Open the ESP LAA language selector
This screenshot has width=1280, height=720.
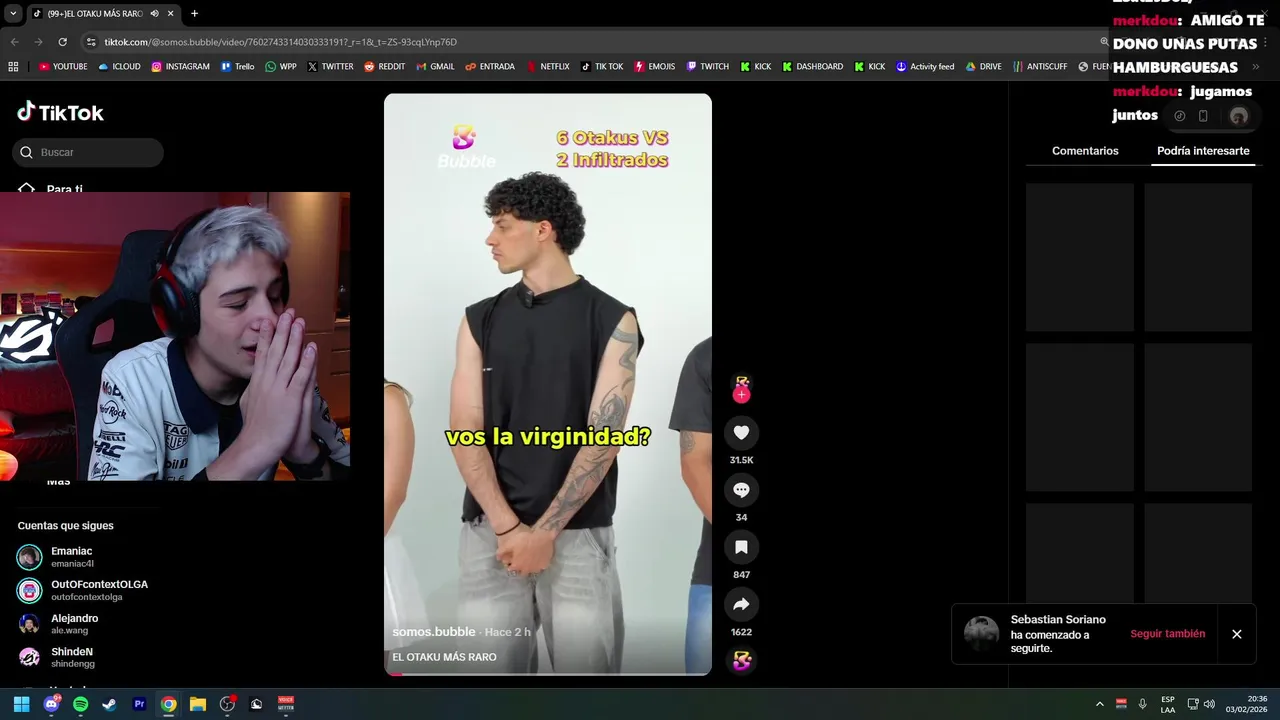pyautogui.click(x=1168, y=704)
